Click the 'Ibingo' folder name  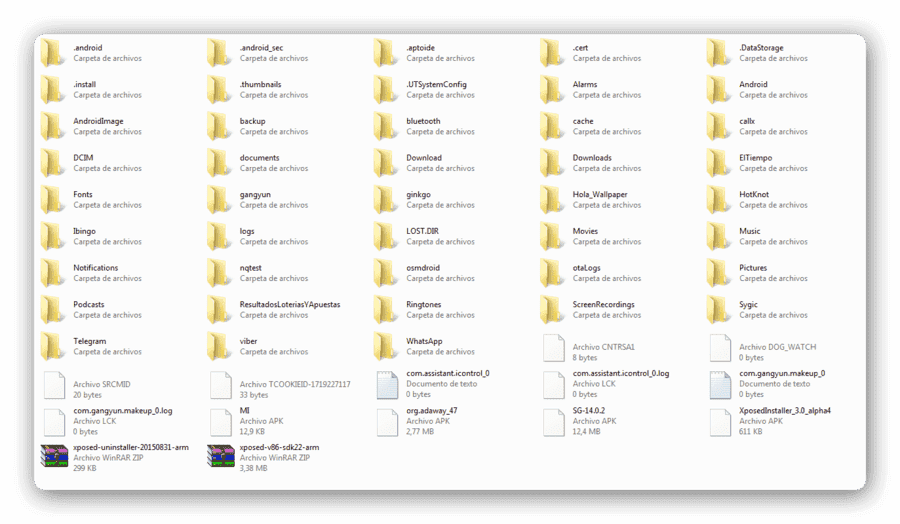[x=84, y=231]
